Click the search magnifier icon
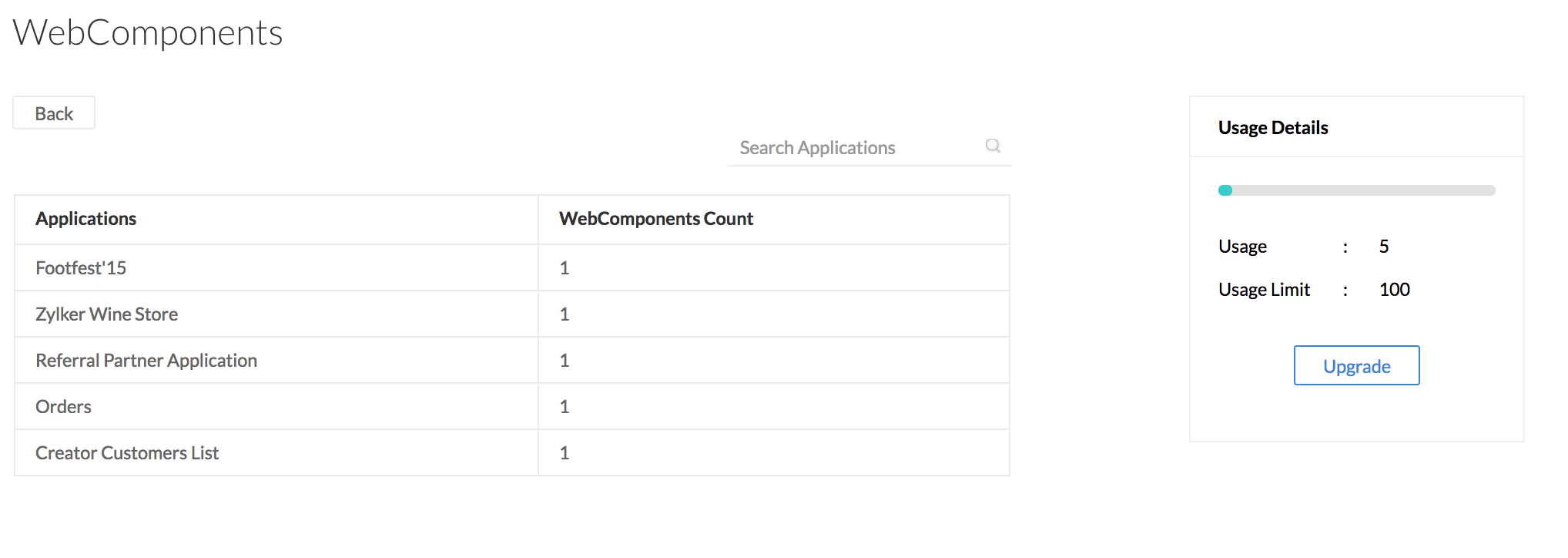 click(x=993, y=146)
